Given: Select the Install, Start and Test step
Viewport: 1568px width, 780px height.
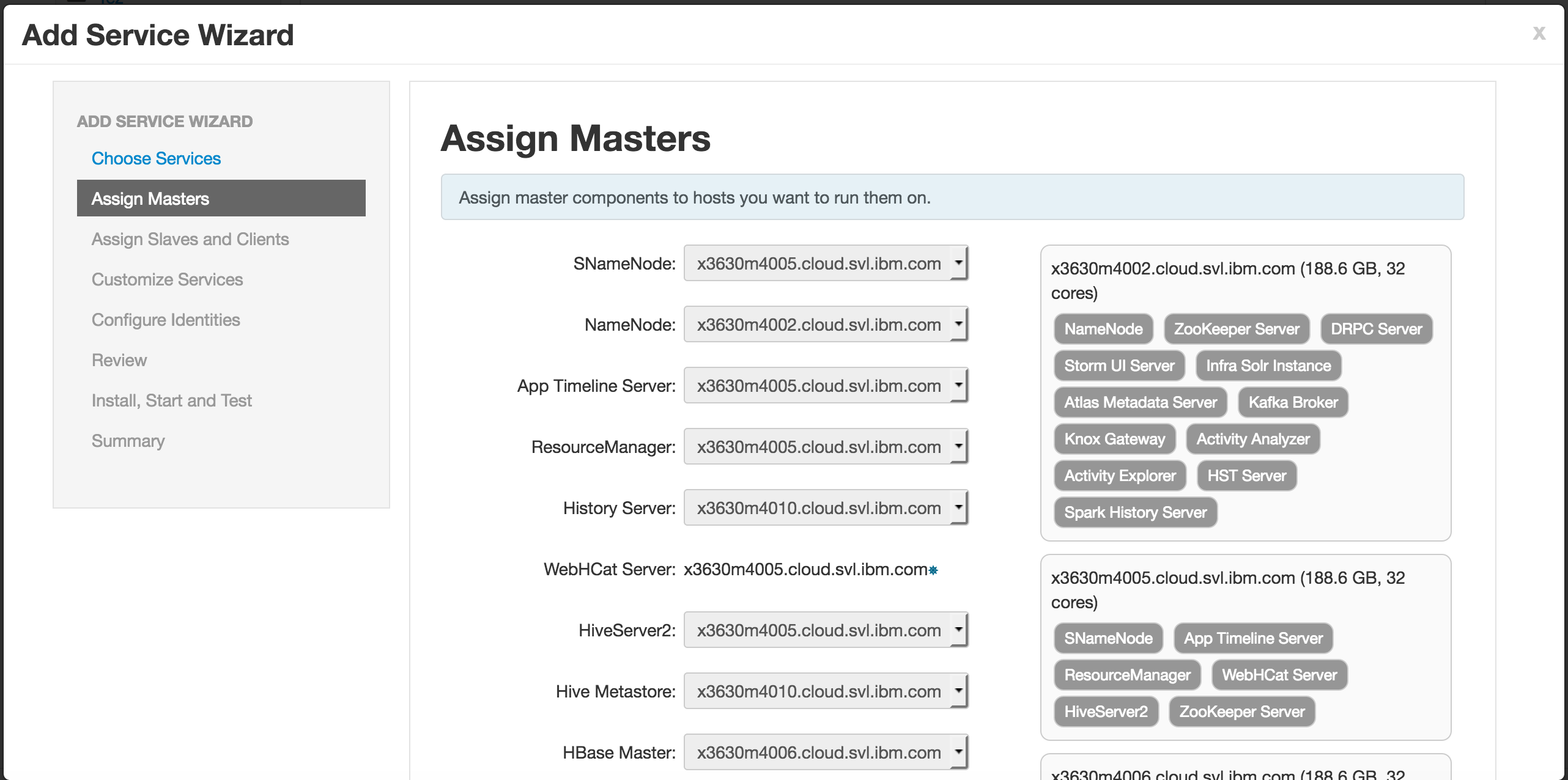Looking at the screenshot, I should click(171, 400).
